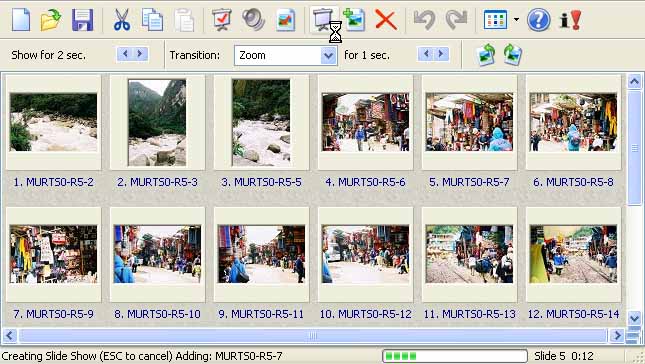Screen dimensions: 645x364
Task: Click the Copy pages icon
Action: [x=152, y=20]
